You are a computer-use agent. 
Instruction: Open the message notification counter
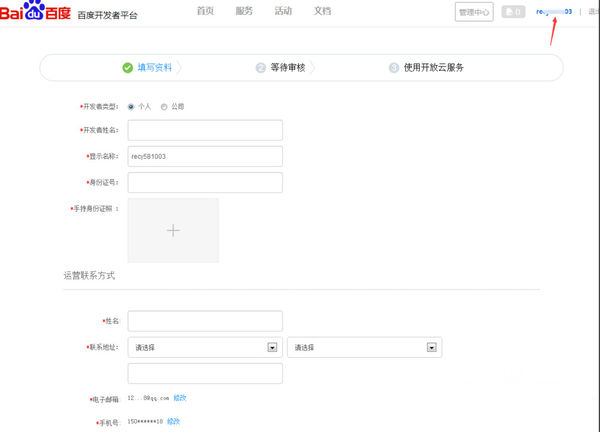pyautogui.click(x=512, y=12)
